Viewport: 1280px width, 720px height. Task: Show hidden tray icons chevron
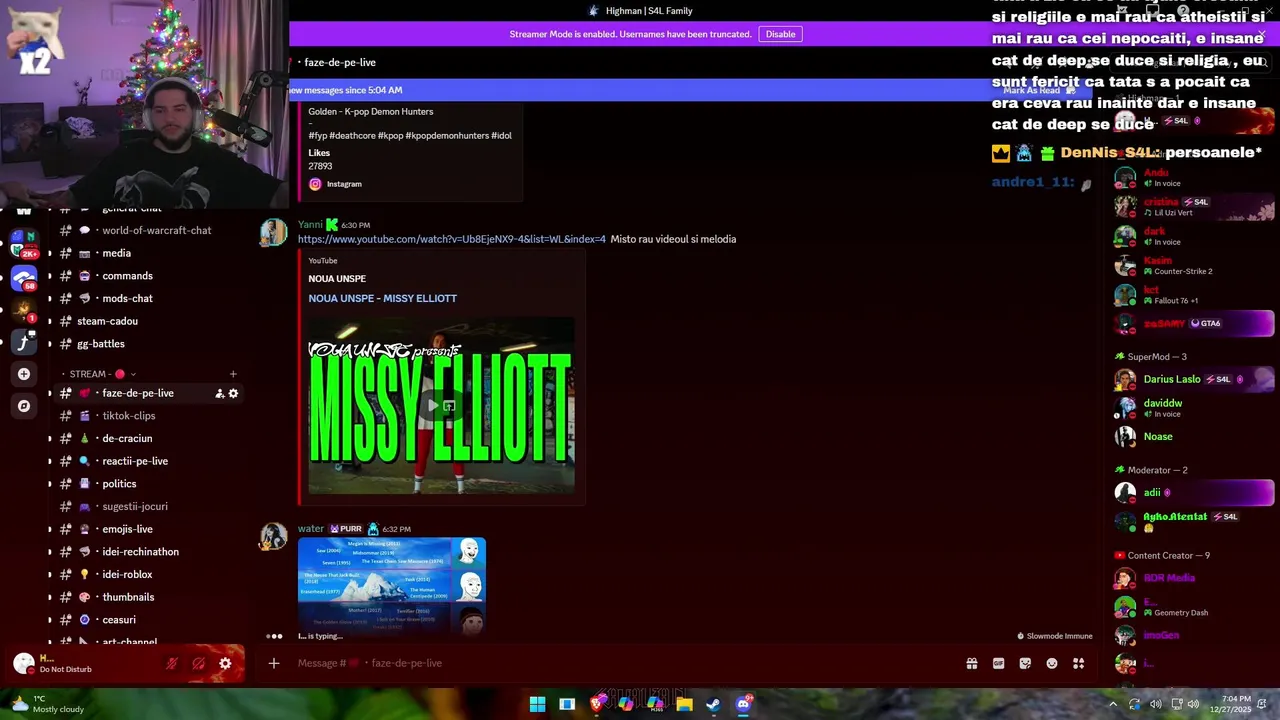pos(1112,704)
